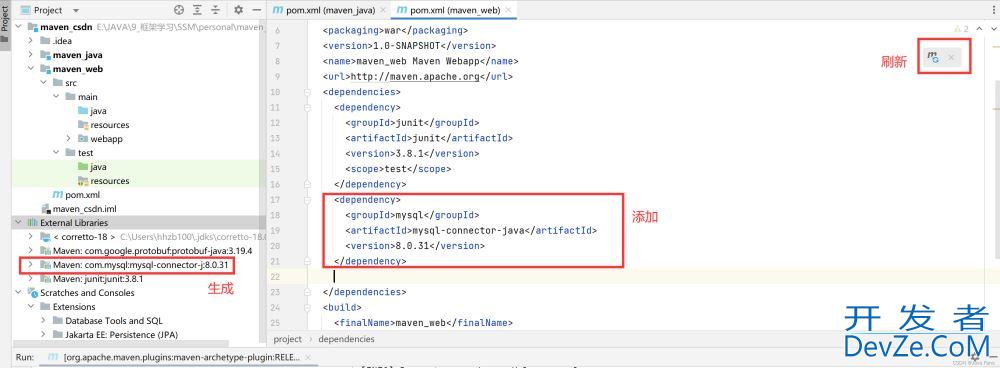Close the pom.xml (maven_web) tab
Image resolution: width=1000 pixels, height=368 pixels.
point(508,10)
